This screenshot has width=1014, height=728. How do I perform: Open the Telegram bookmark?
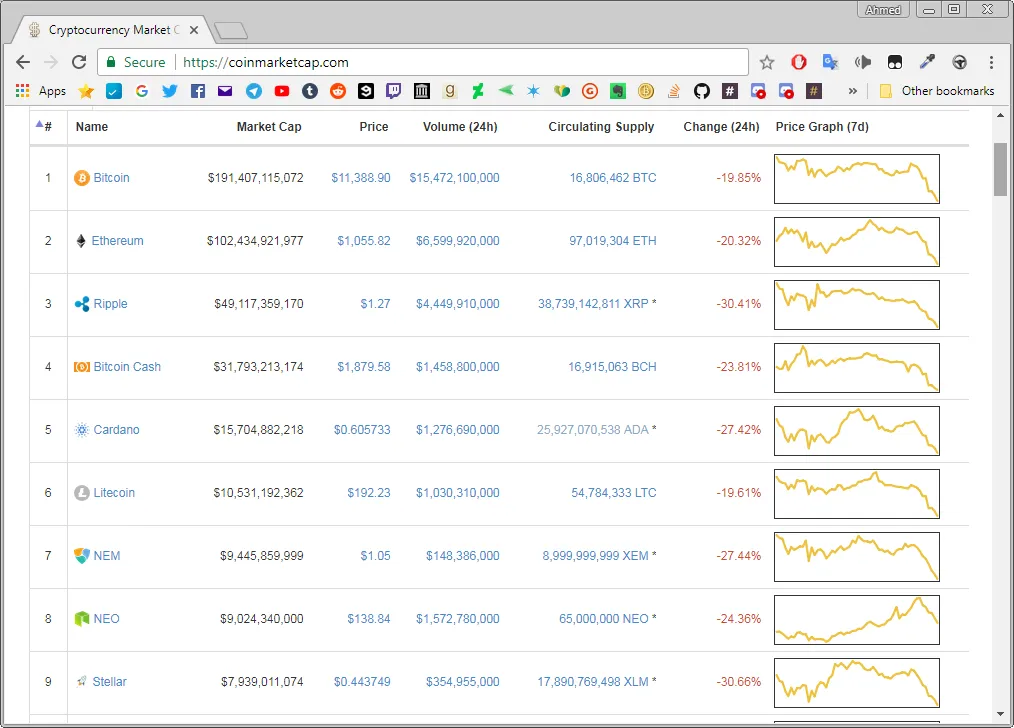point(254,91)
